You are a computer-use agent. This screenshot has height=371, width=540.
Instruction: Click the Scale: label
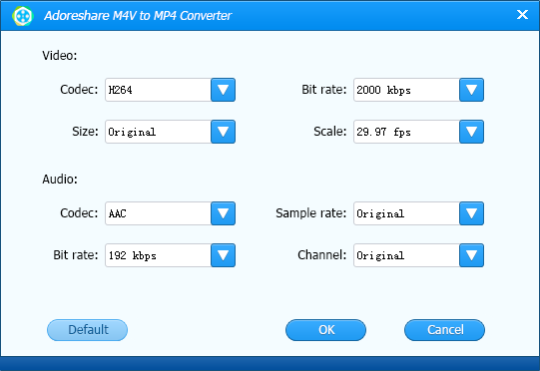(330, 131)
